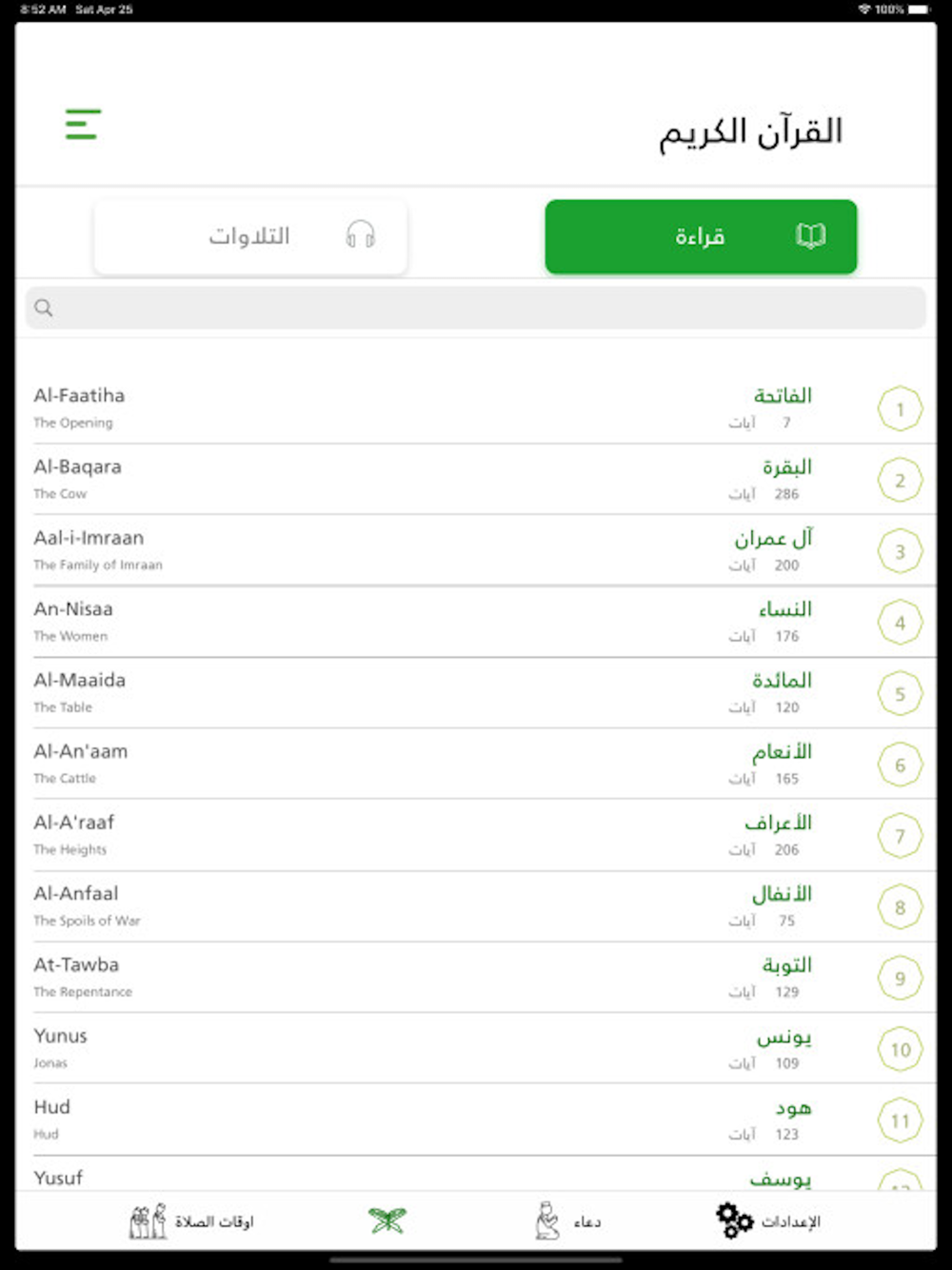Tap surah number 10 badge for Yunus
This screenshot has height=1270, width=952.
900,1049
